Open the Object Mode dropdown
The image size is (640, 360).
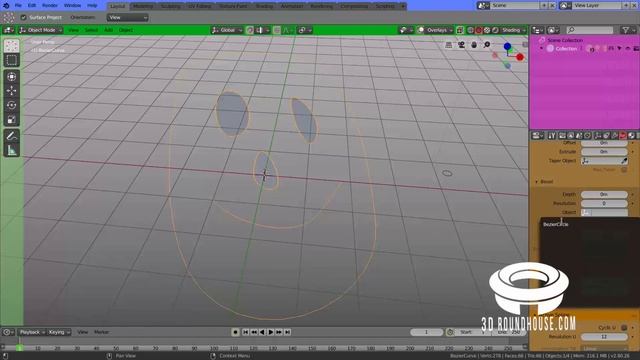click(x=40, y=30)
